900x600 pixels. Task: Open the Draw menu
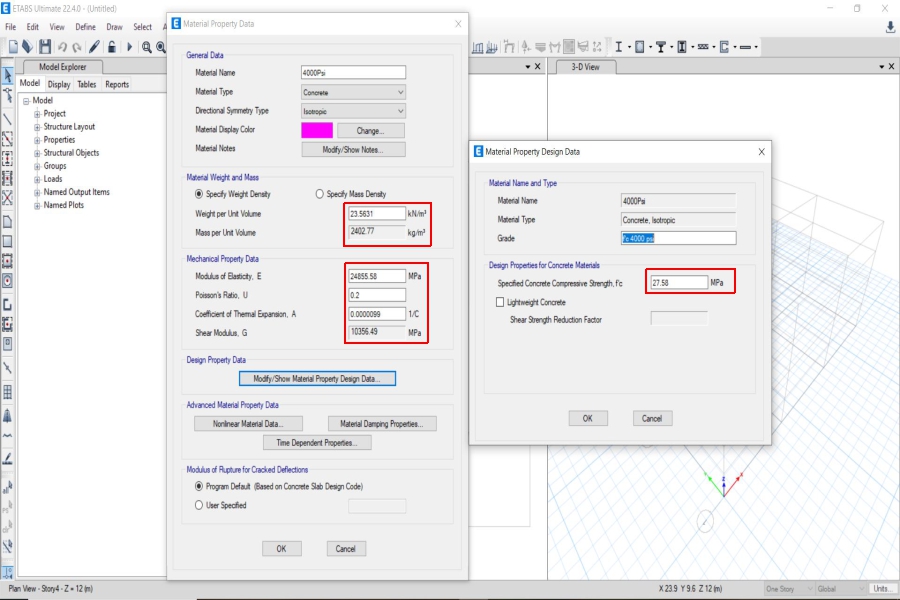(x=114, y=27)
